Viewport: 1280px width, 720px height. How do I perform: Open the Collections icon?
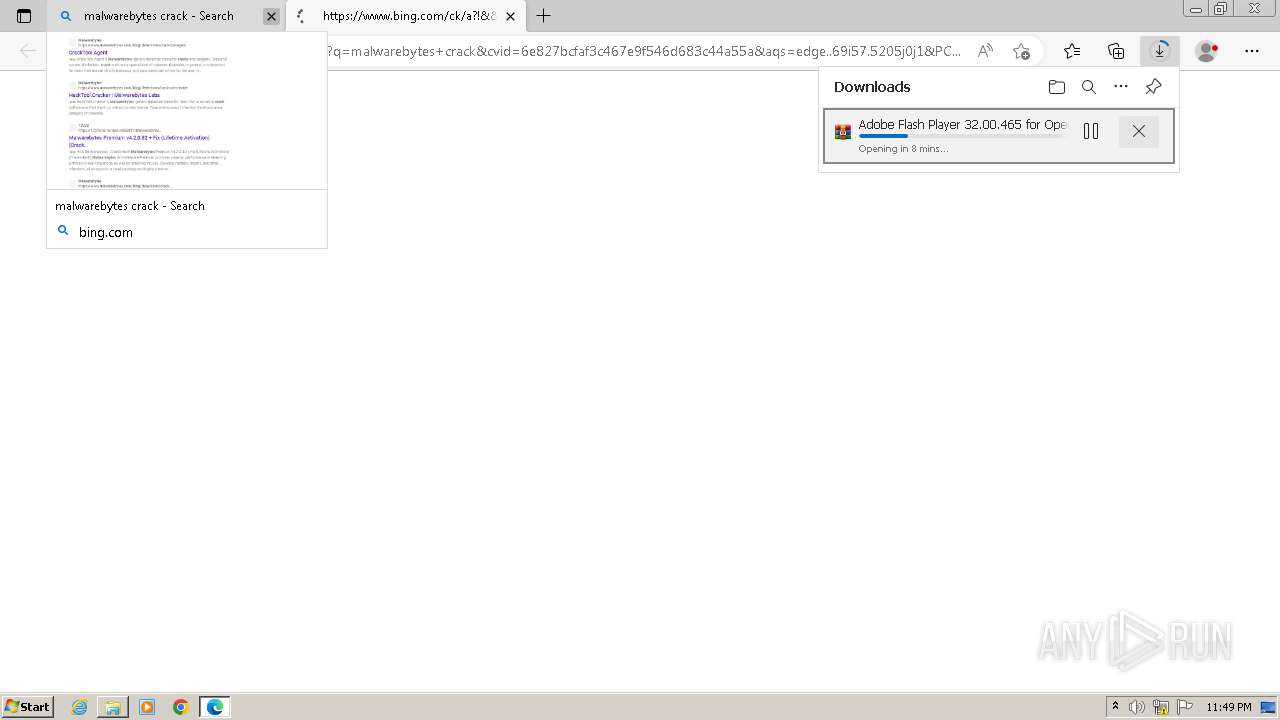coord(1116,51)
